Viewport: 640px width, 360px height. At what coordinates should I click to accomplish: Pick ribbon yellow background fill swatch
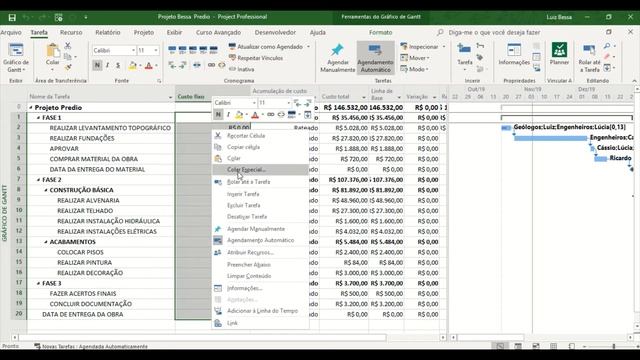coord(133,65)
